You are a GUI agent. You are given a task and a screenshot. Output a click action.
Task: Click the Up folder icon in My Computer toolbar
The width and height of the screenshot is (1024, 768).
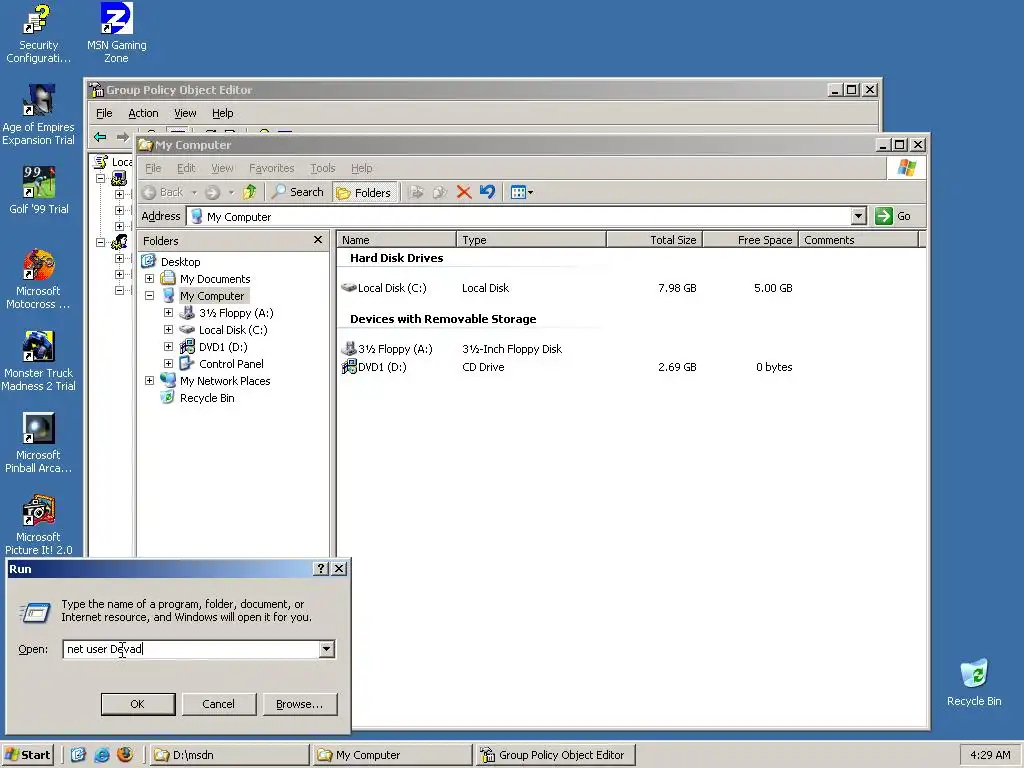coord(249,192)
